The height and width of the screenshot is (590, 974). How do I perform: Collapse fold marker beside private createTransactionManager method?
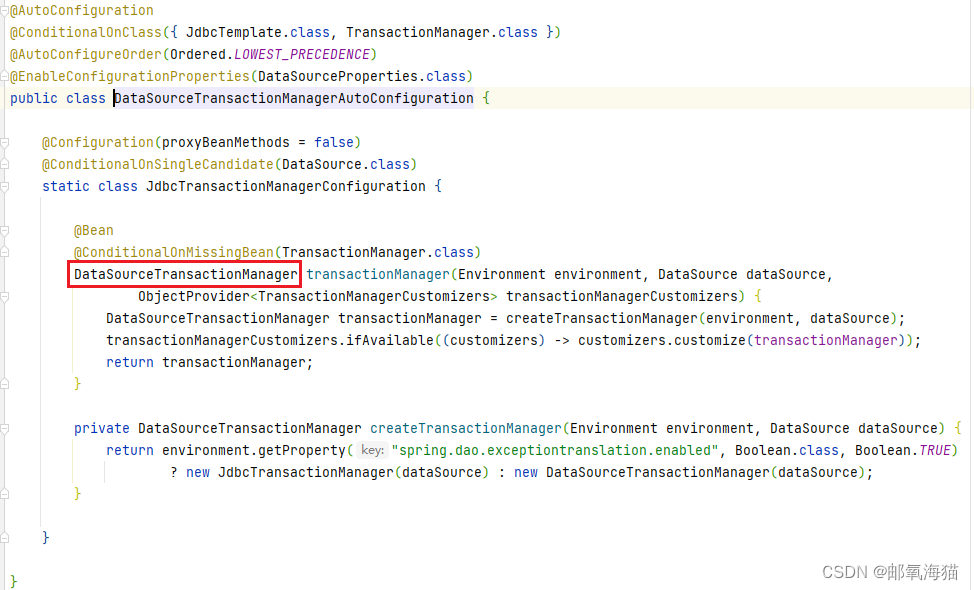[x=4, y=429]
